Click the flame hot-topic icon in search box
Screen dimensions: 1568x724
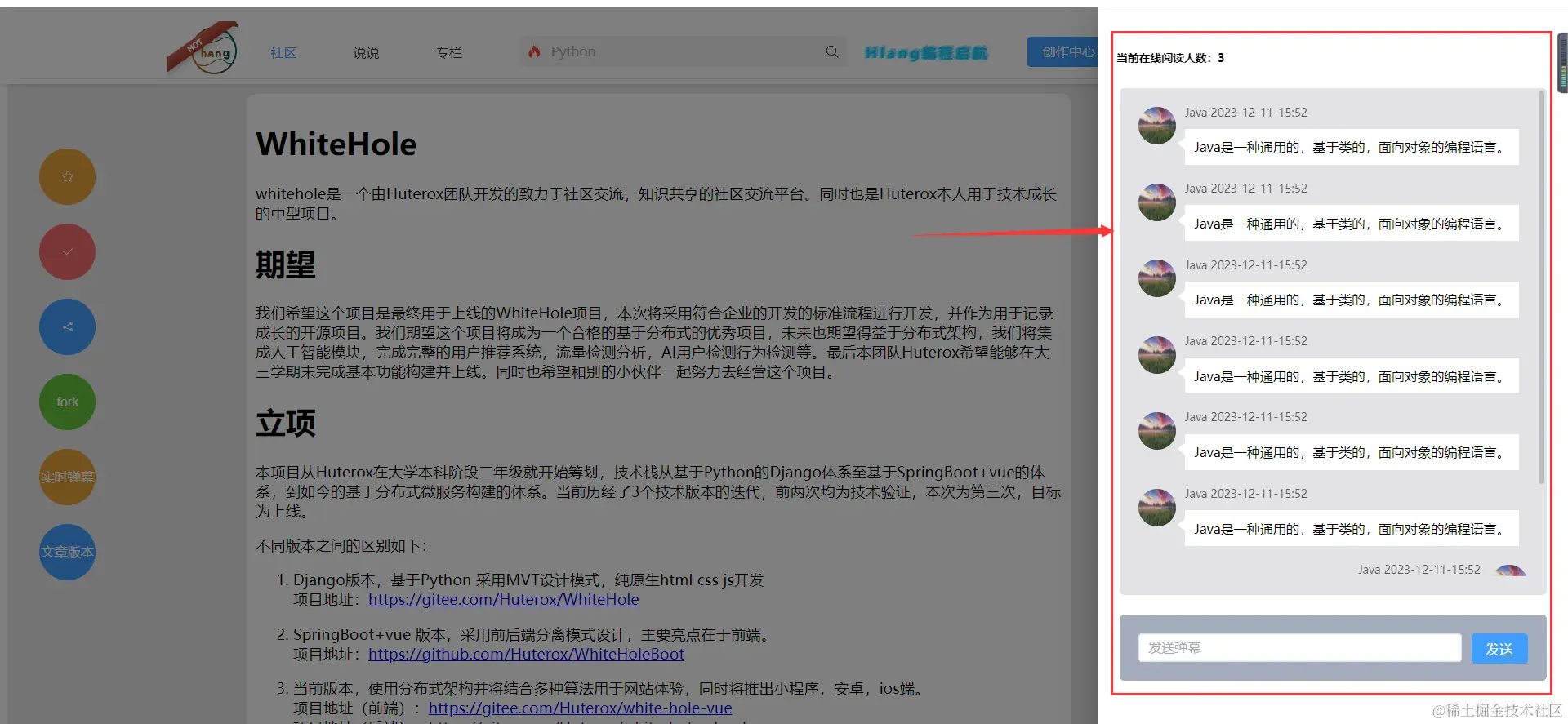(x=534, y=51)
